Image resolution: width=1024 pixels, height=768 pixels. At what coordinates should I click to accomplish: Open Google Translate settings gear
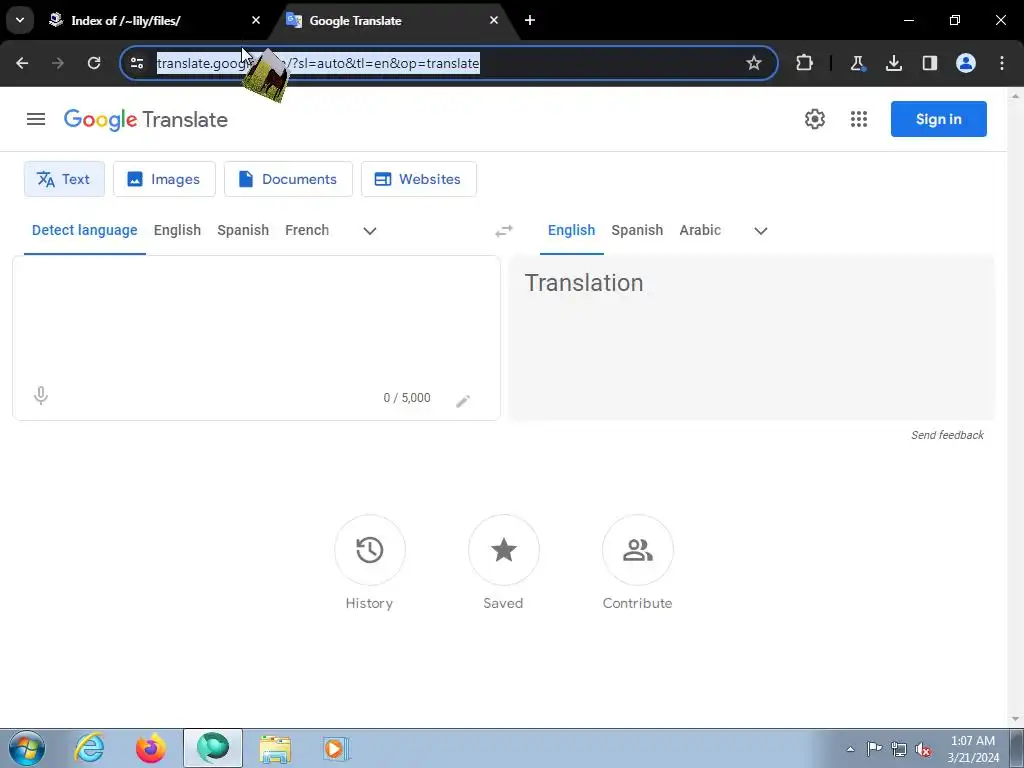[814, 119]
